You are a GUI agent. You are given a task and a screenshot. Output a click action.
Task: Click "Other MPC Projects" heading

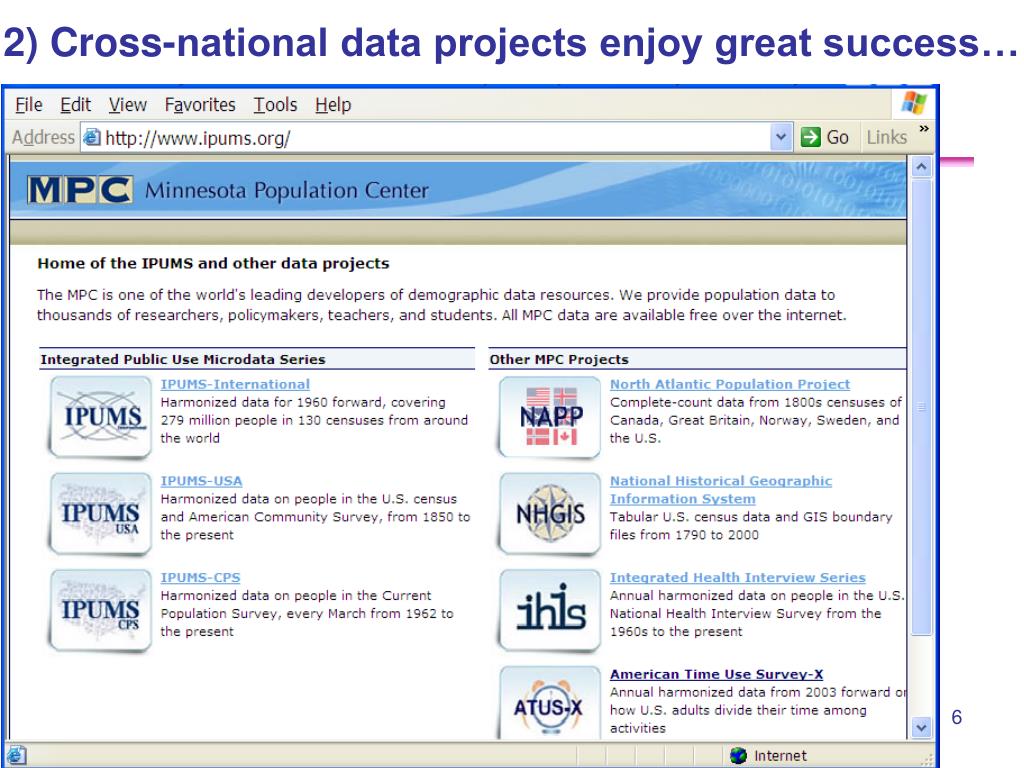tap(559, 359)
